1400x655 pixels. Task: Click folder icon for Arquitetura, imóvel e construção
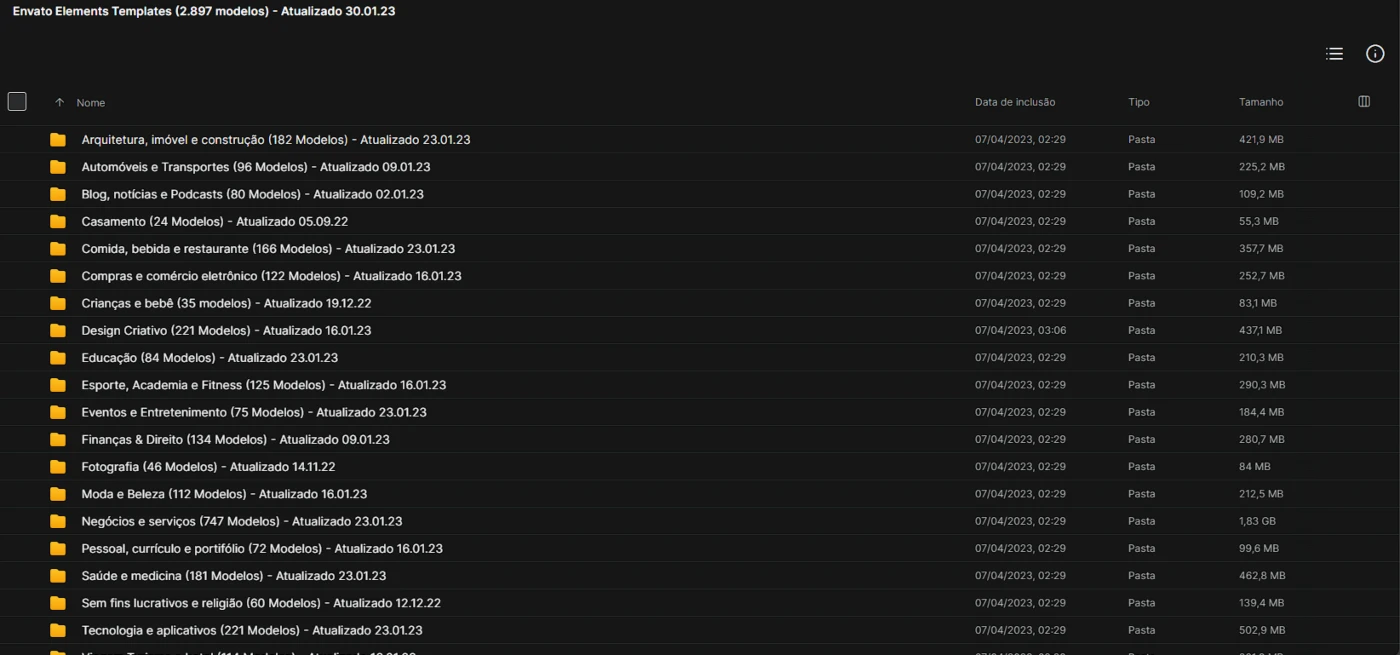pyautogui.click(x=58, y=140)
